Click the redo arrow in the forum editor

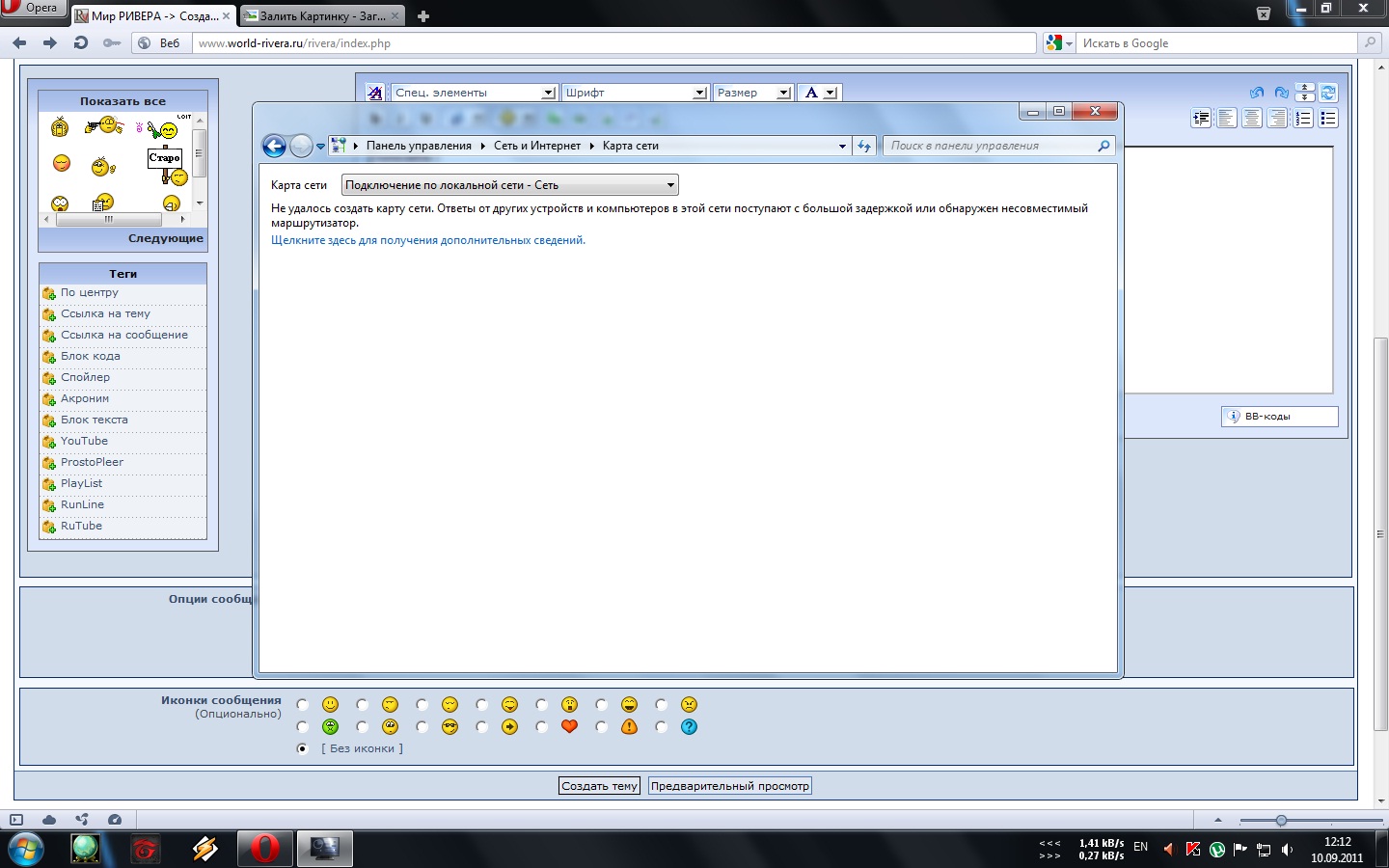(1281, 93)
